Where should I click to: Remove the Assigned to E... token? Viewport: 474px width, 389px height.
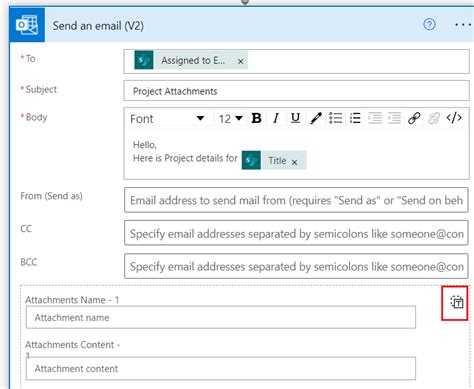click(240, 61)
